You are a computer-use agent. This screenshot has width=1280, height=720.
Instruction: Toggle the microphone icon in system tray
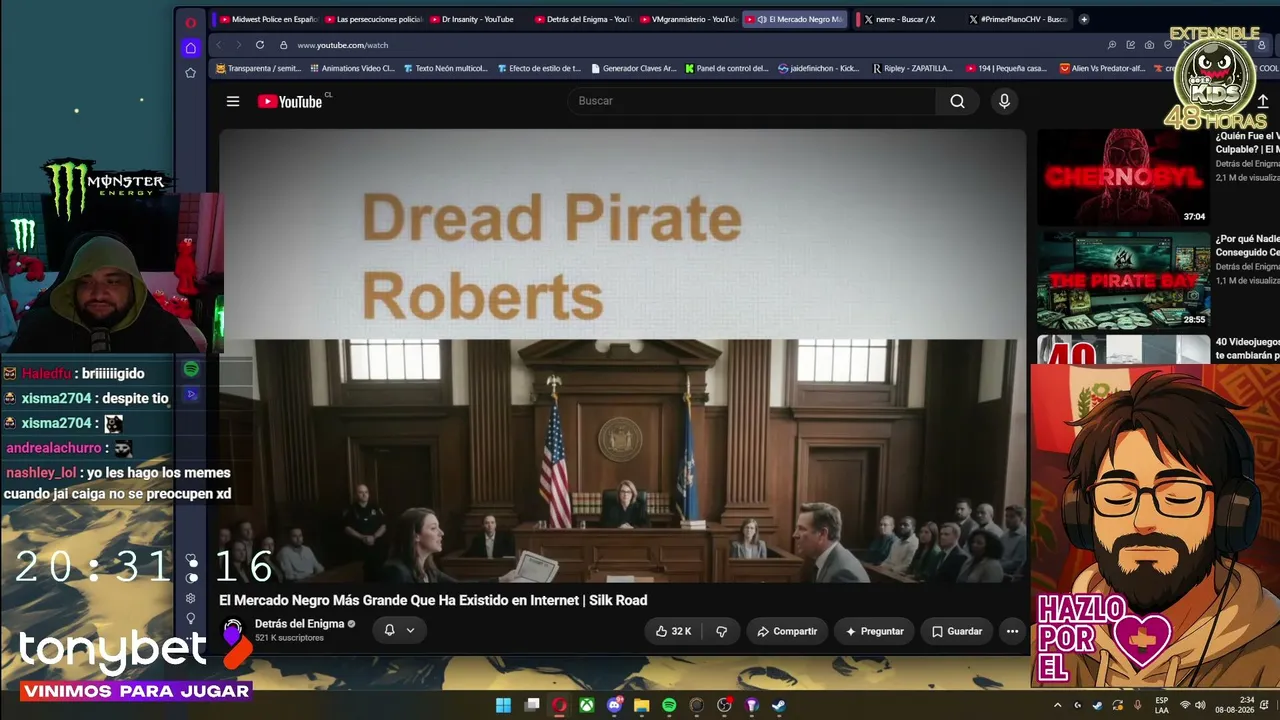(1137, 705)
